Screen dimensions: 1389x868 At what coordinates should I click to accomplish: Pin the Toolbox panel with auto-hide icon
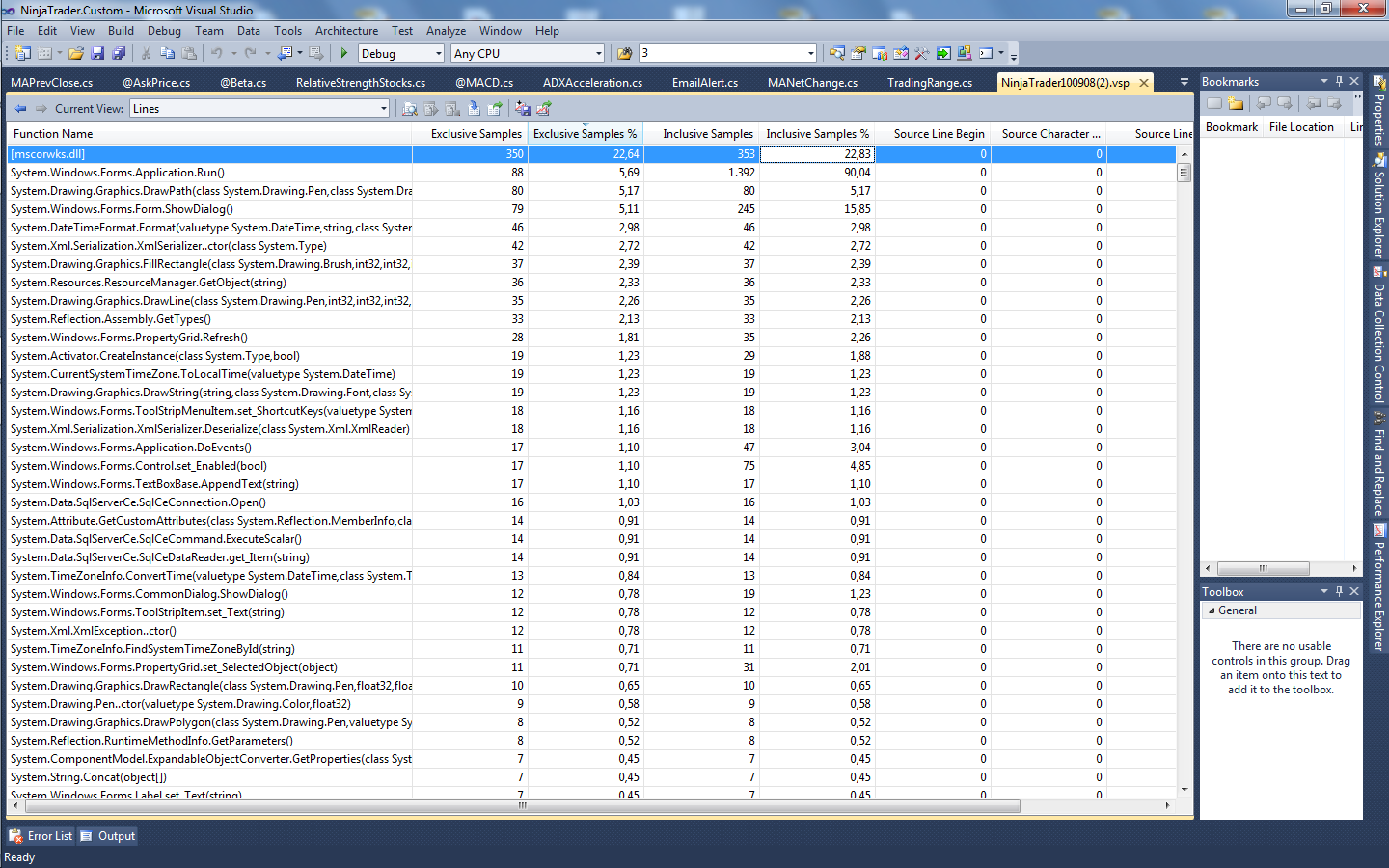tap(1339, 591)
